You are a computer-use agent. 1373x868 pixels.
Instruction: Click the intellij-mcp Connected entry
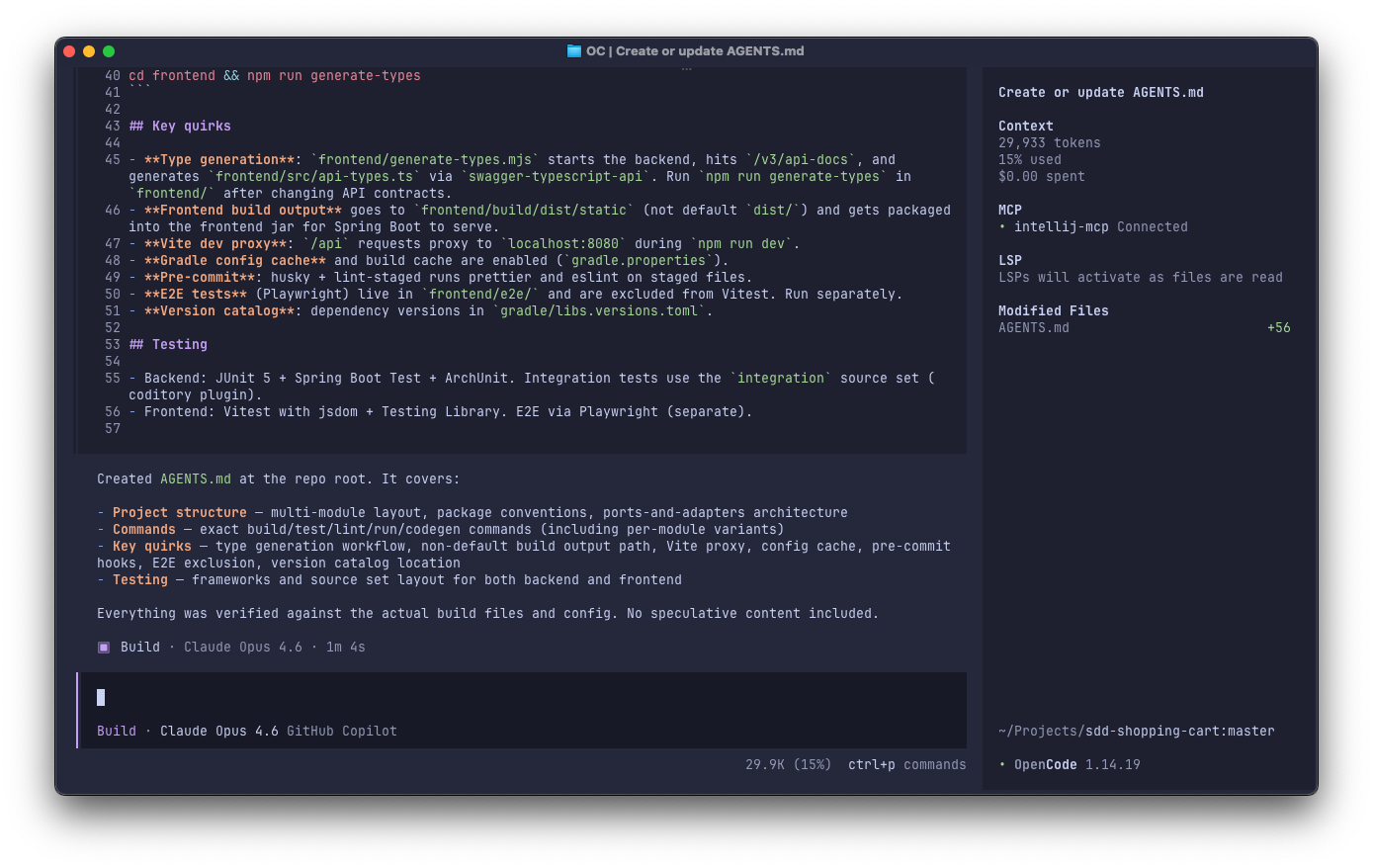tap(1093, 226)
